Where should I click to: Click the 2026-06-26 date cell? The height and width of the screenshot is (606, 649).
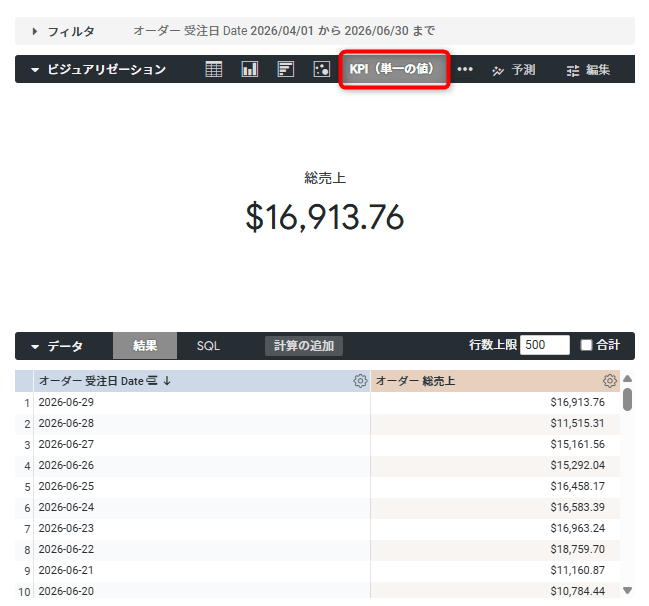click(202, 466)
